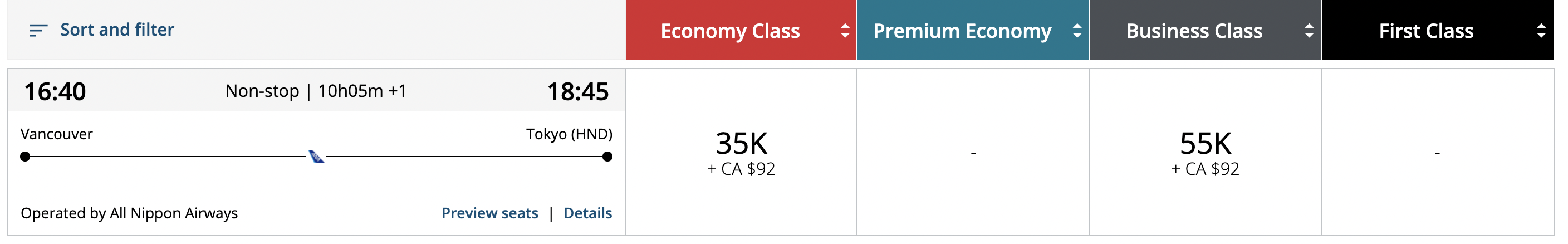Select the Business Class column header

tap(1194, 31)
